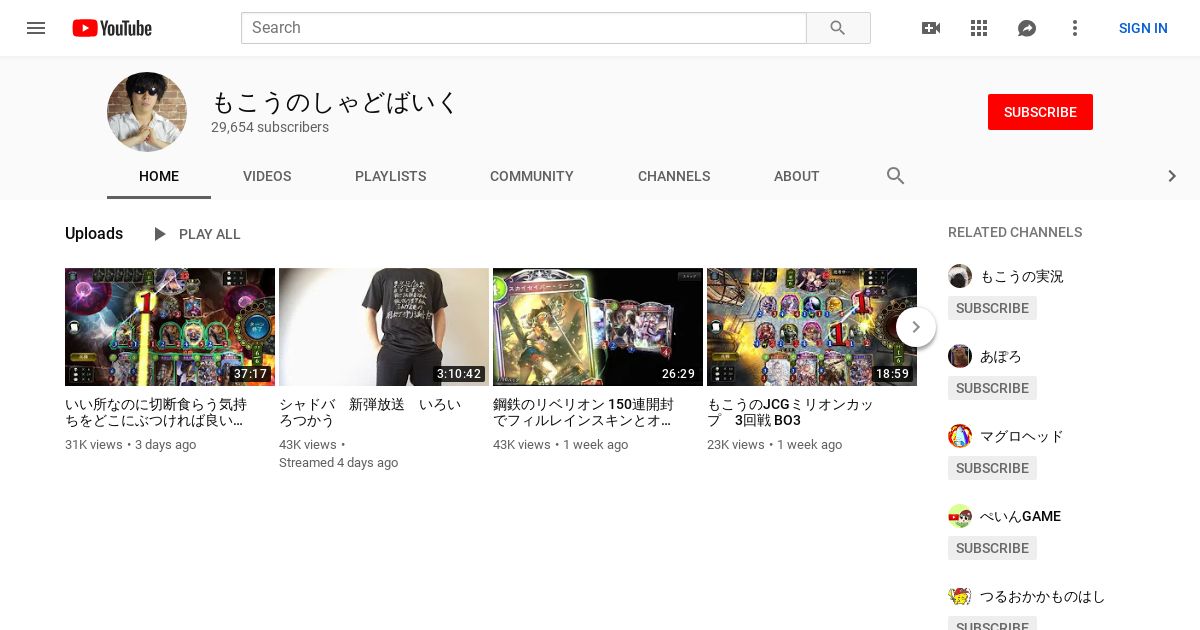Click the PLAY ALL text
1200x630 pixels.
point(210,234)
